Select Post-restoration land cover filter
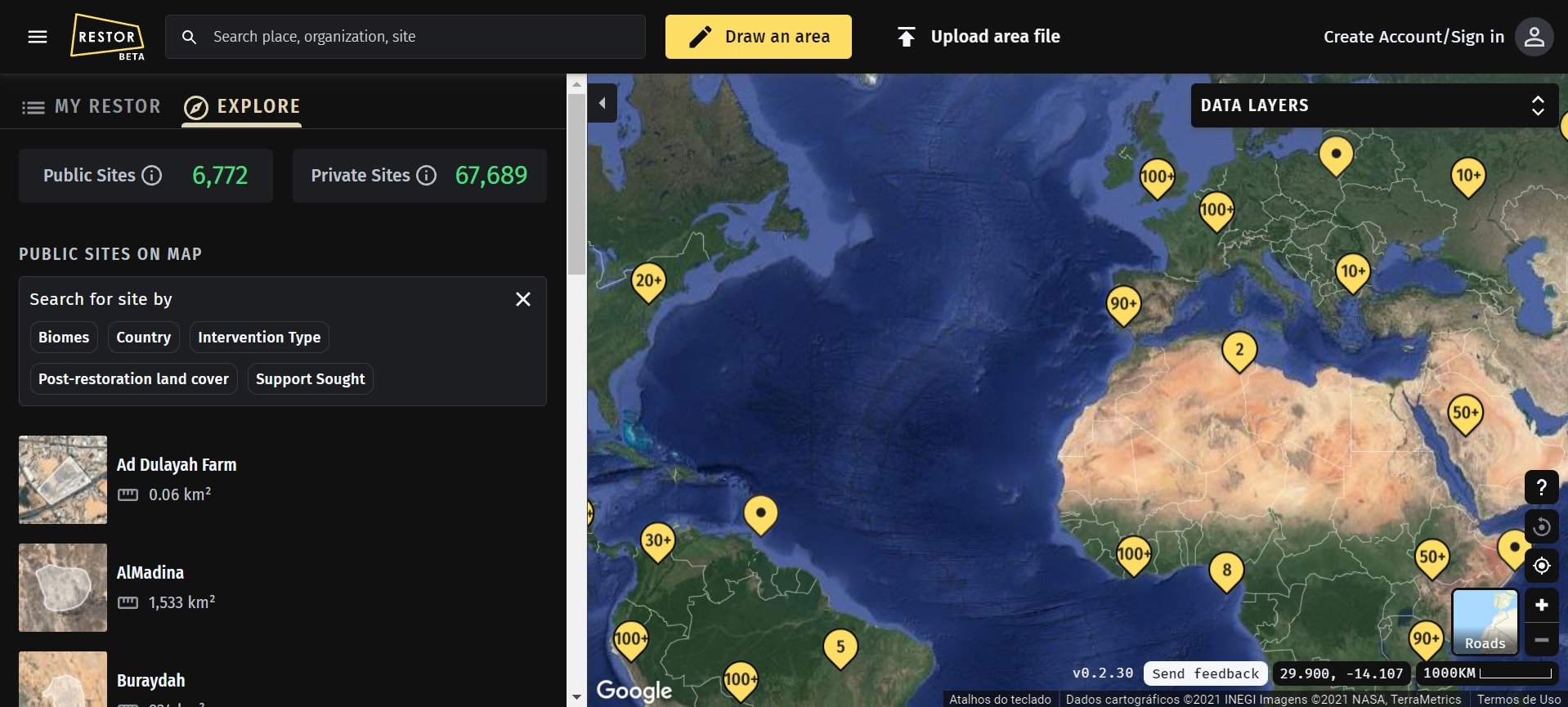Image resolution: width=1568 pixels, height=707 pixels. 133,378
